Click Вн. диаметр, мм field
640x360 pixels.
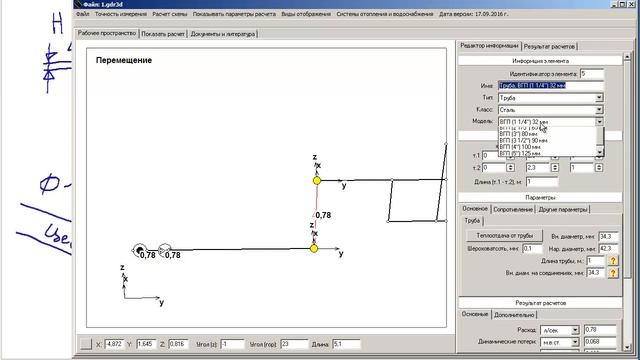(608, 236)
